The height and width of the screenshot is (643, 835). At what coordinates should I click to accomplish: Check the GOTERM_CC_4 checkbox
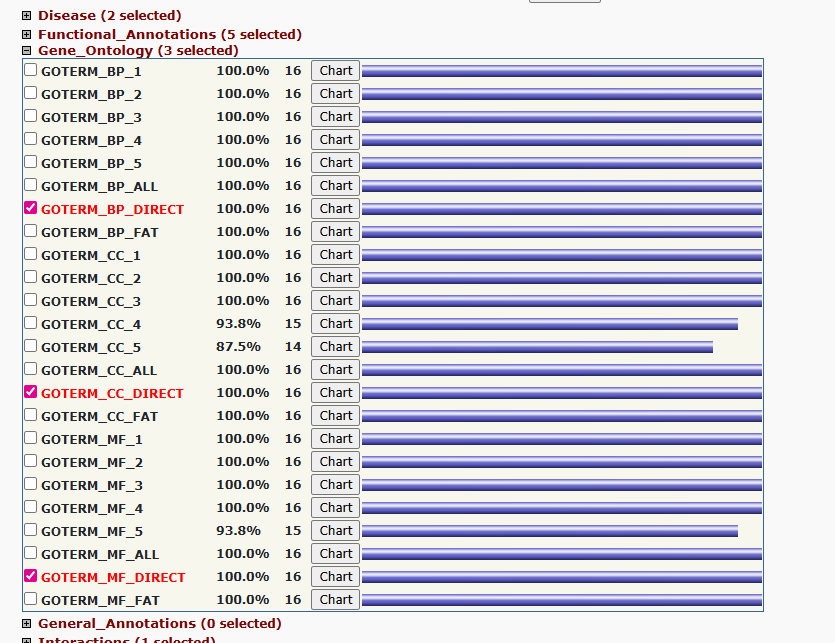click(31, 323)
